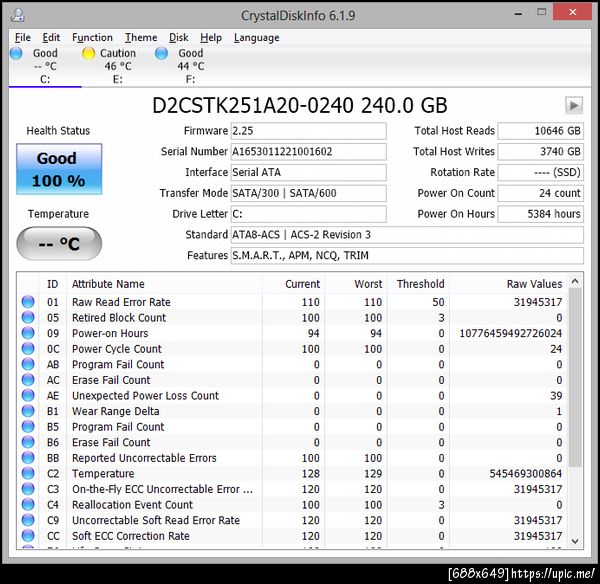Click the Transfer Mode field
Image resolution: width=600 pixels, height=584 pixels.
308,193
